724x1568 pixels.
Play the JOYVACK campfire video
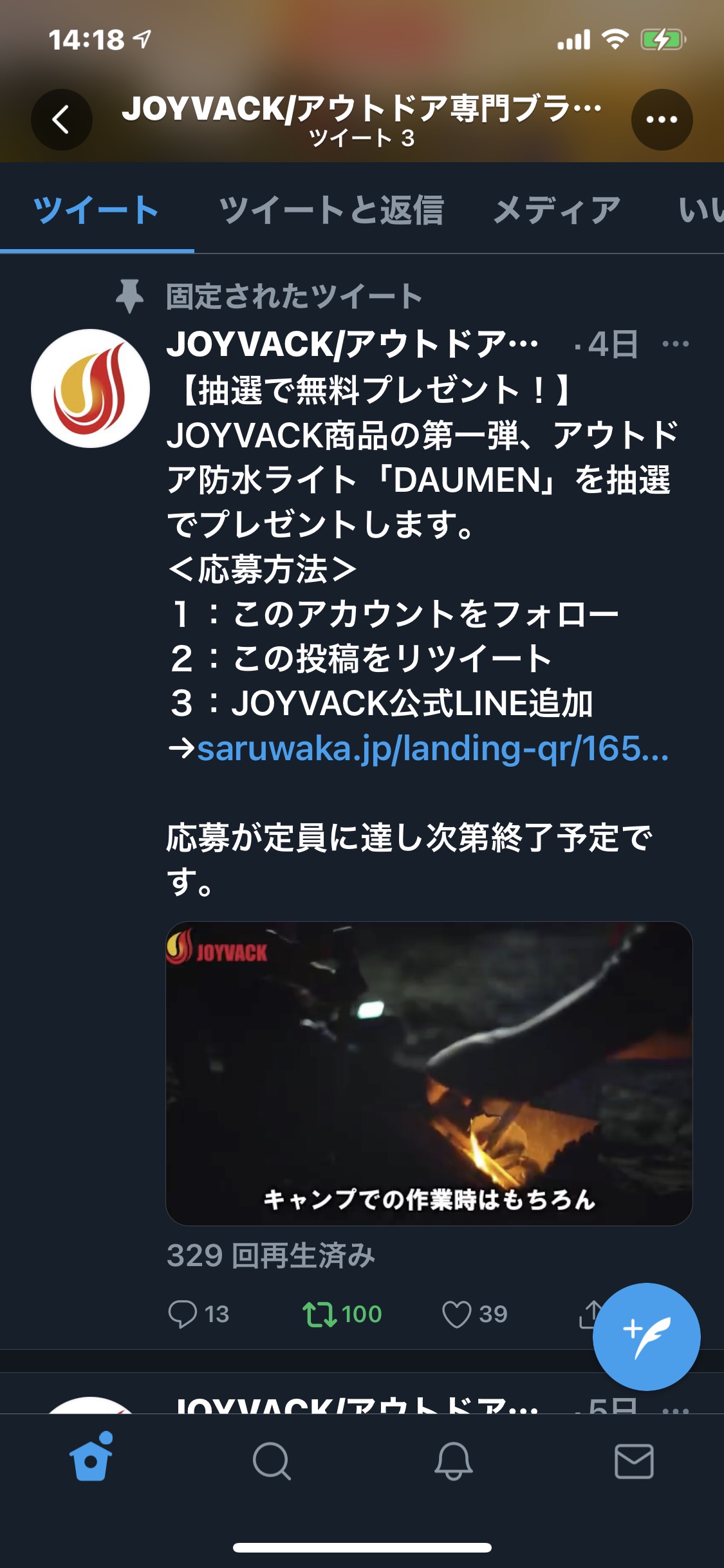click(429, 1073)
